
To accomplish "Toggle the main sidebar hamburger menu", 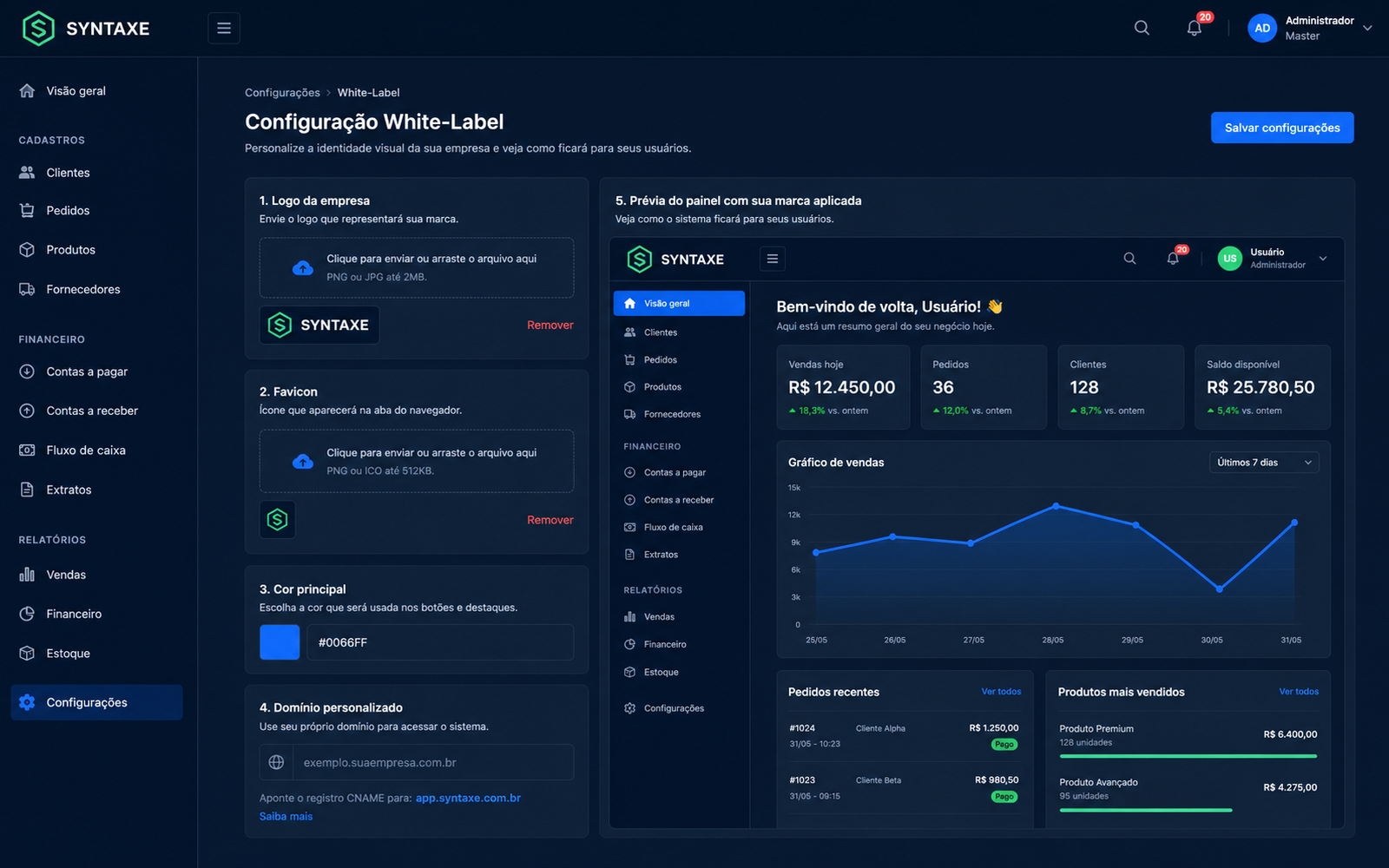I will pyautogui.click(x=224, y=29).
